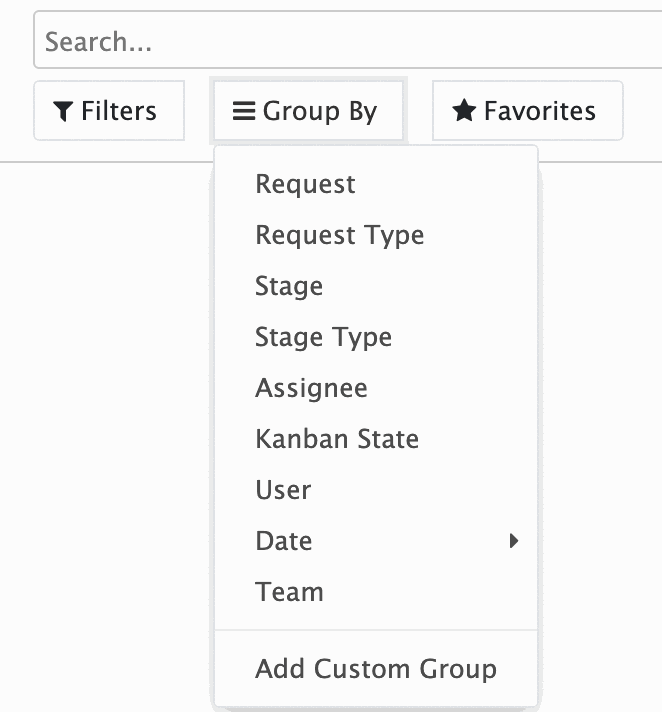Screen dimensions: 662x712
Task: Select Stage grouping option
Action: coord(376,286)
